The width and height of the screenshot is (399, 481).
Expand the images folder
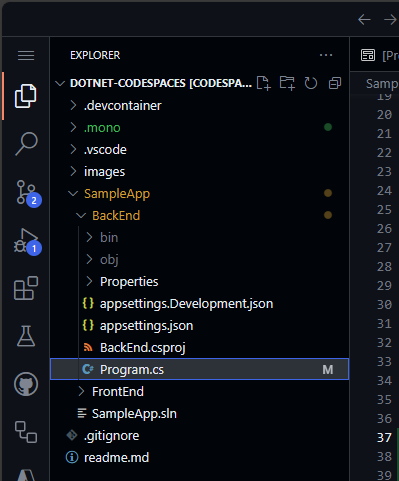coord(73,171)
